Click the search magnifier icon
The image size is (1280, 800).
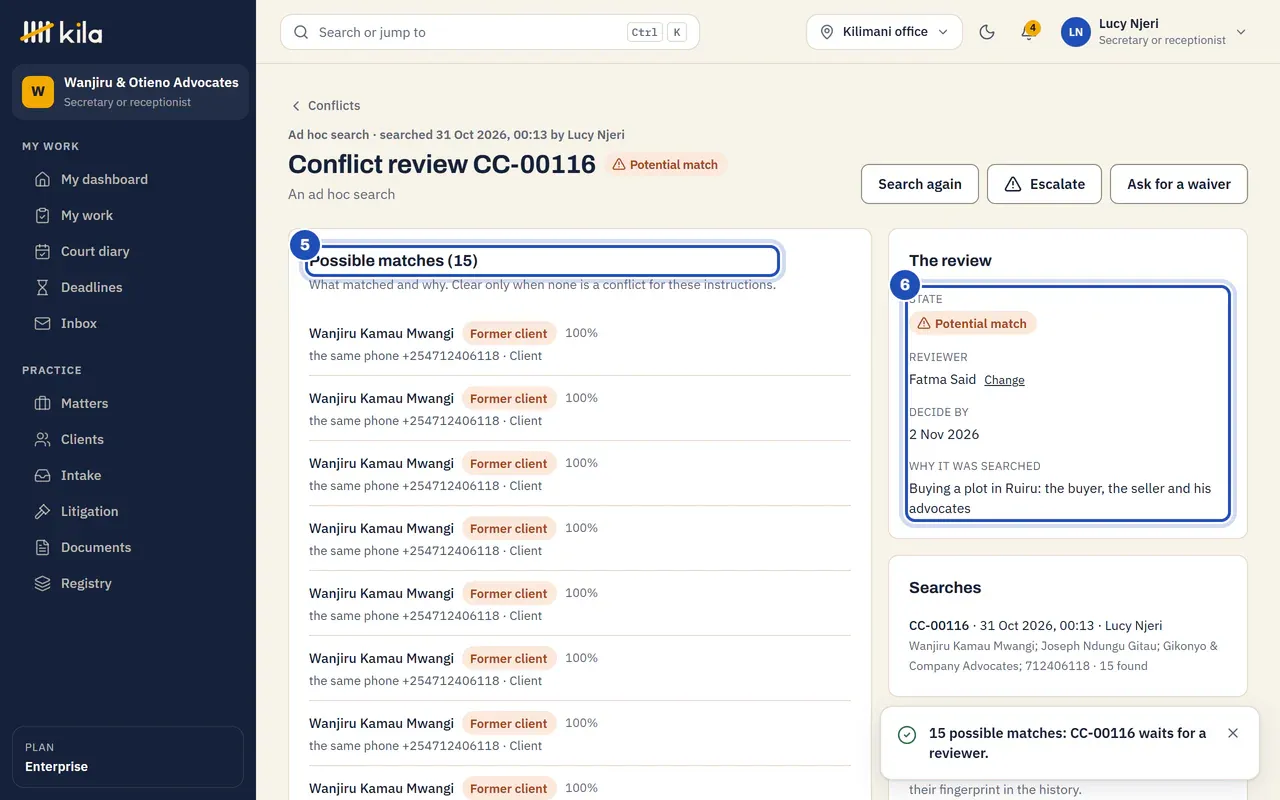point(301,32)
